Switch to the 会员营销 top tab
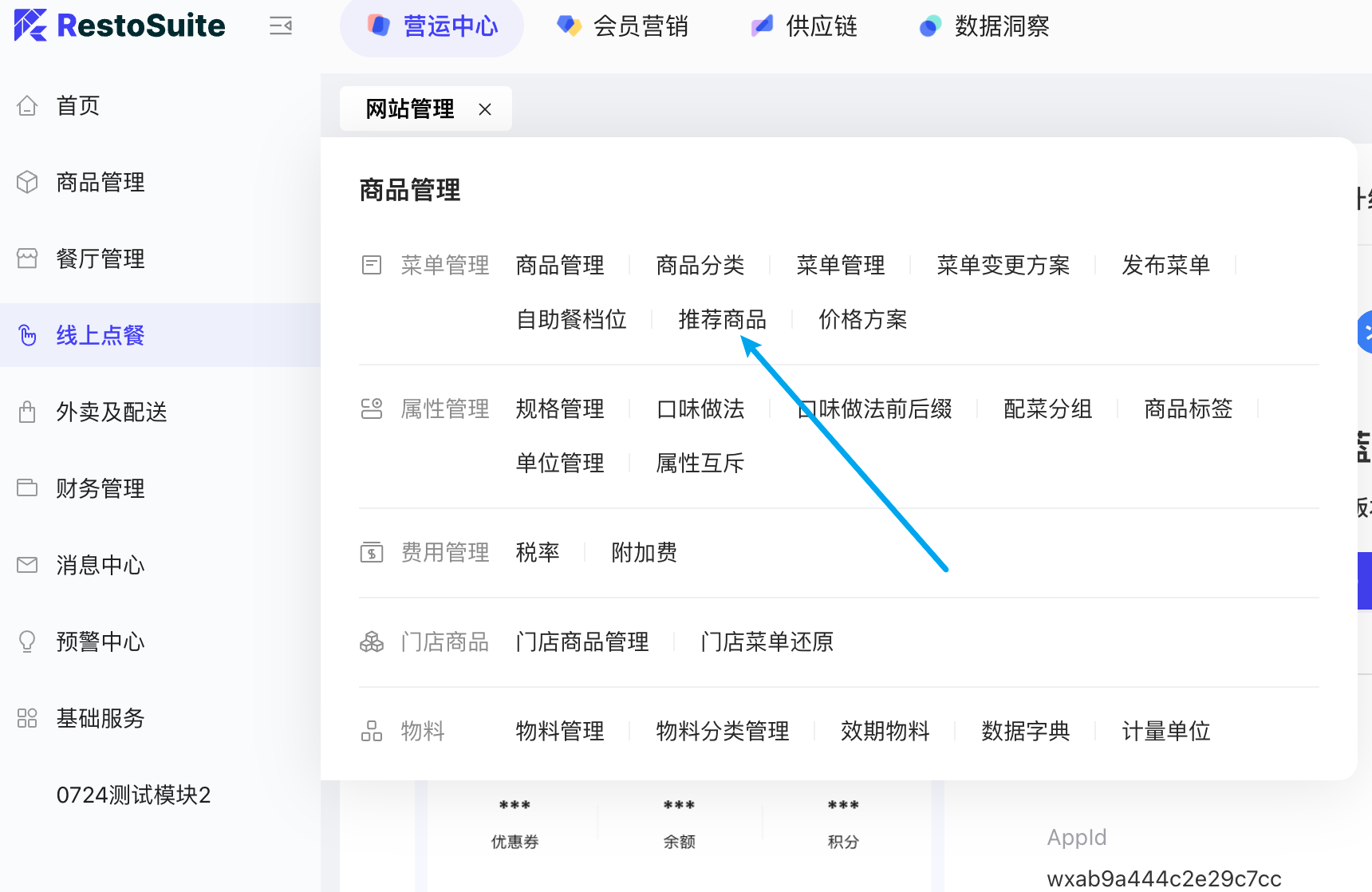1372x892 pixels. coord(623,26)
